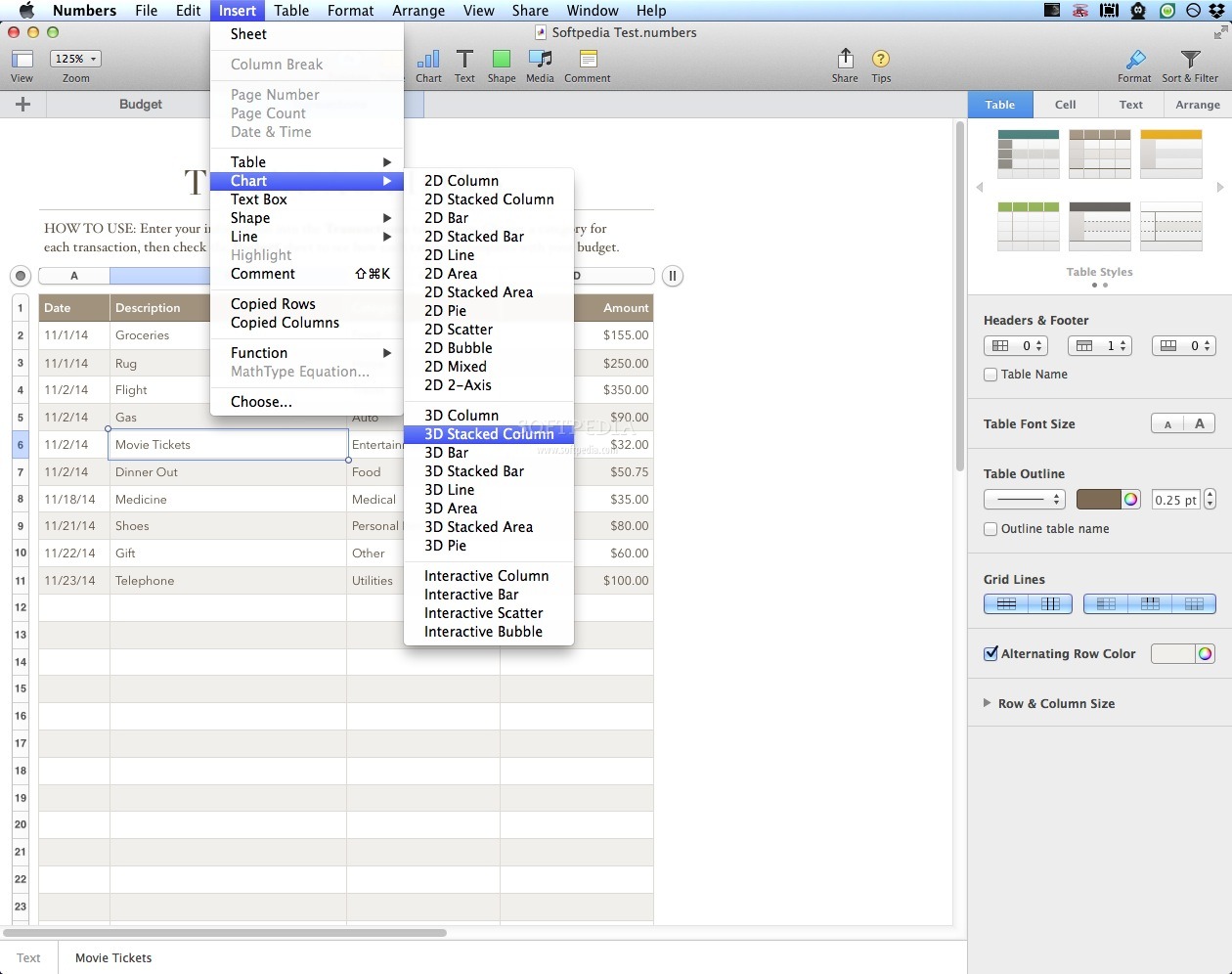Select 2D Scatter chart option

coord(489,330)
